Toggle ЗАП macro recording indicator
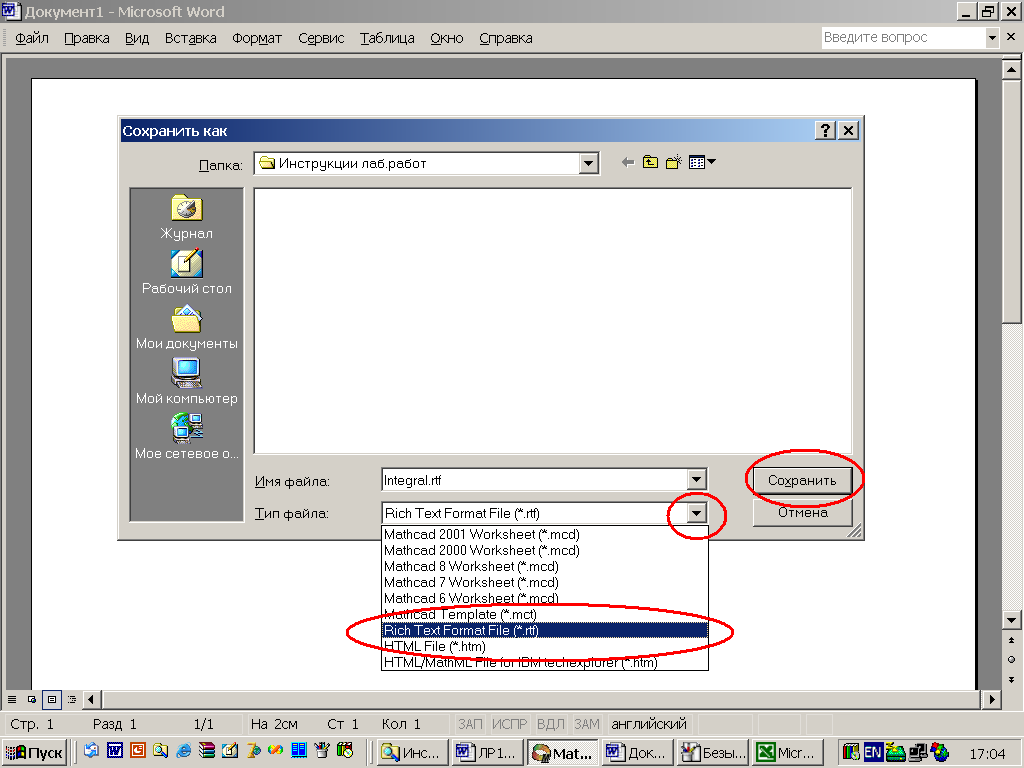 pos(470,724)
